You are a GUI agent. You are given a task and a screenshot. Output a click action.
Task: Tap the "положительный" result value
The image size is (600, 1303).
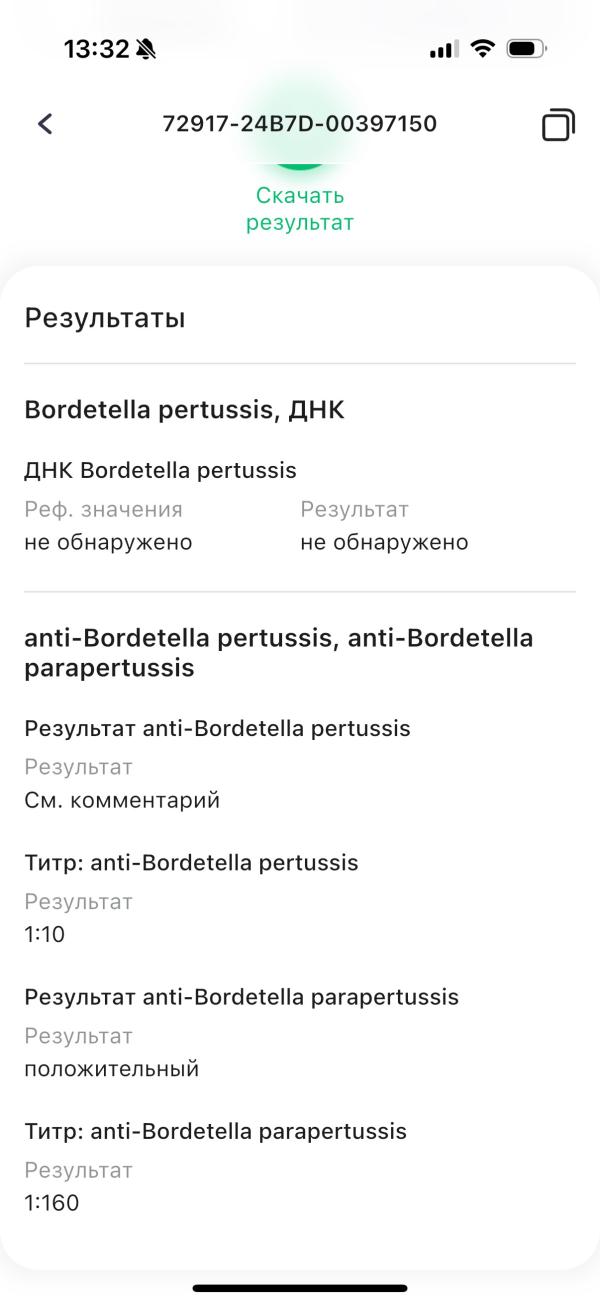tap(112, 1069)
